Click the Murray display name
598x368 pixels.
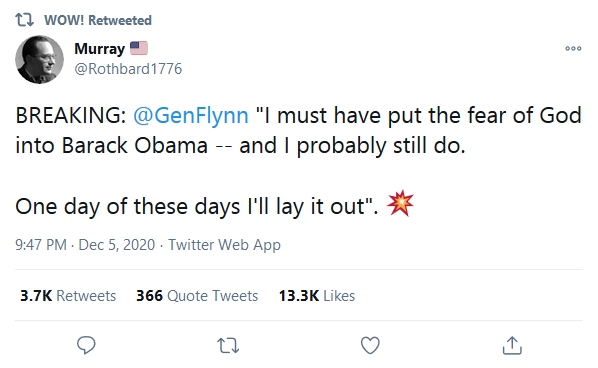pos(100,49)
